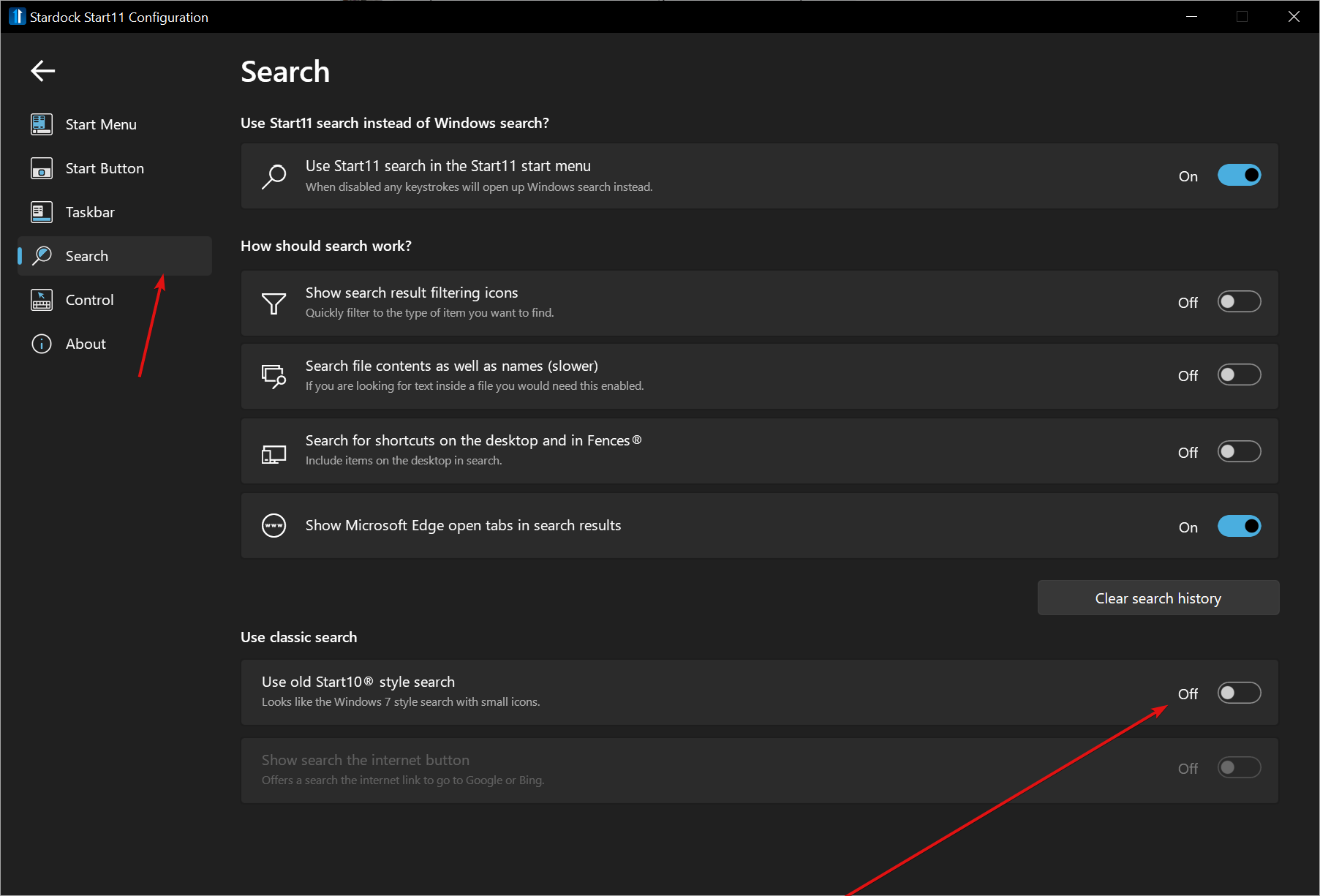The width and height of the screenshot is (1320, 896).
Task: Close the Start11 Configuration window
Action: (1294, 16)
